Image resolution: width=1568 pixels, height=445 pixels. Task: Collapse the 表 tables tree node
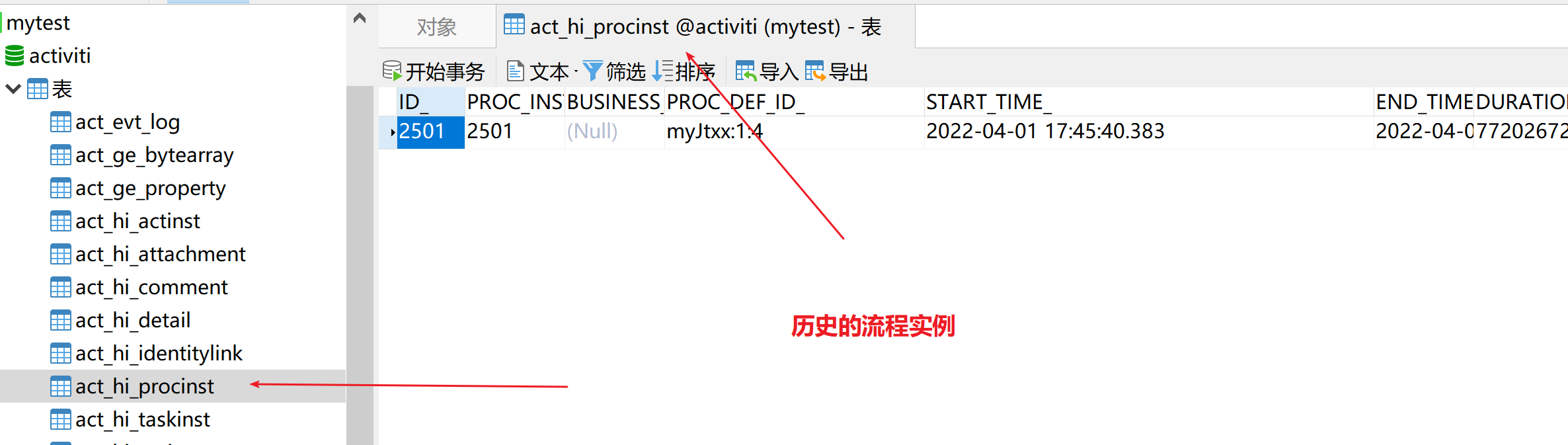click(13, 89)
